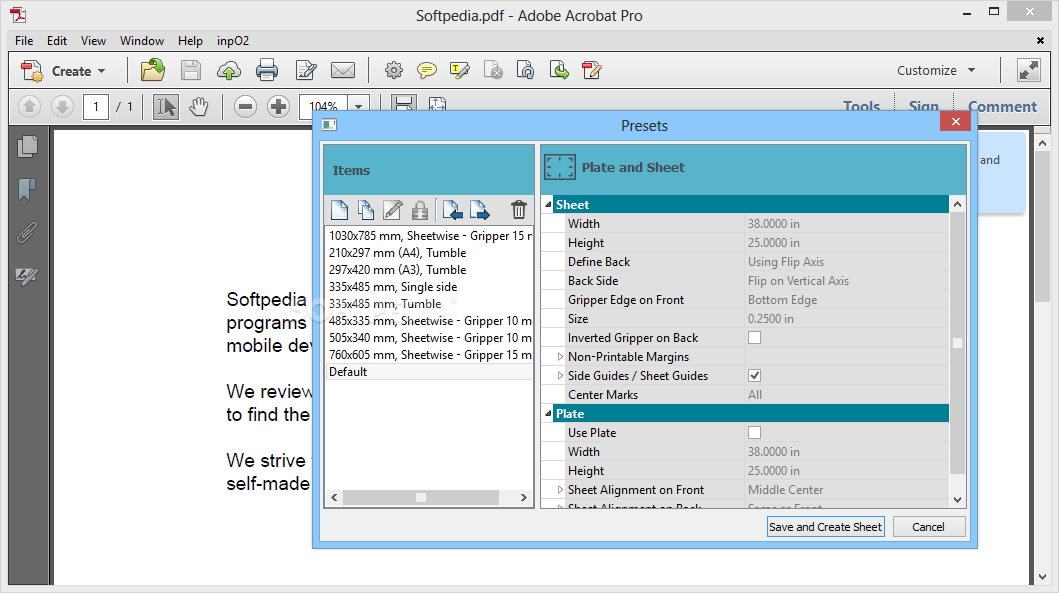The height and width of the screenshot is (593, 1059).
Task: Open Page Thumbnails side panel
Action: click(x=28, y=146)
